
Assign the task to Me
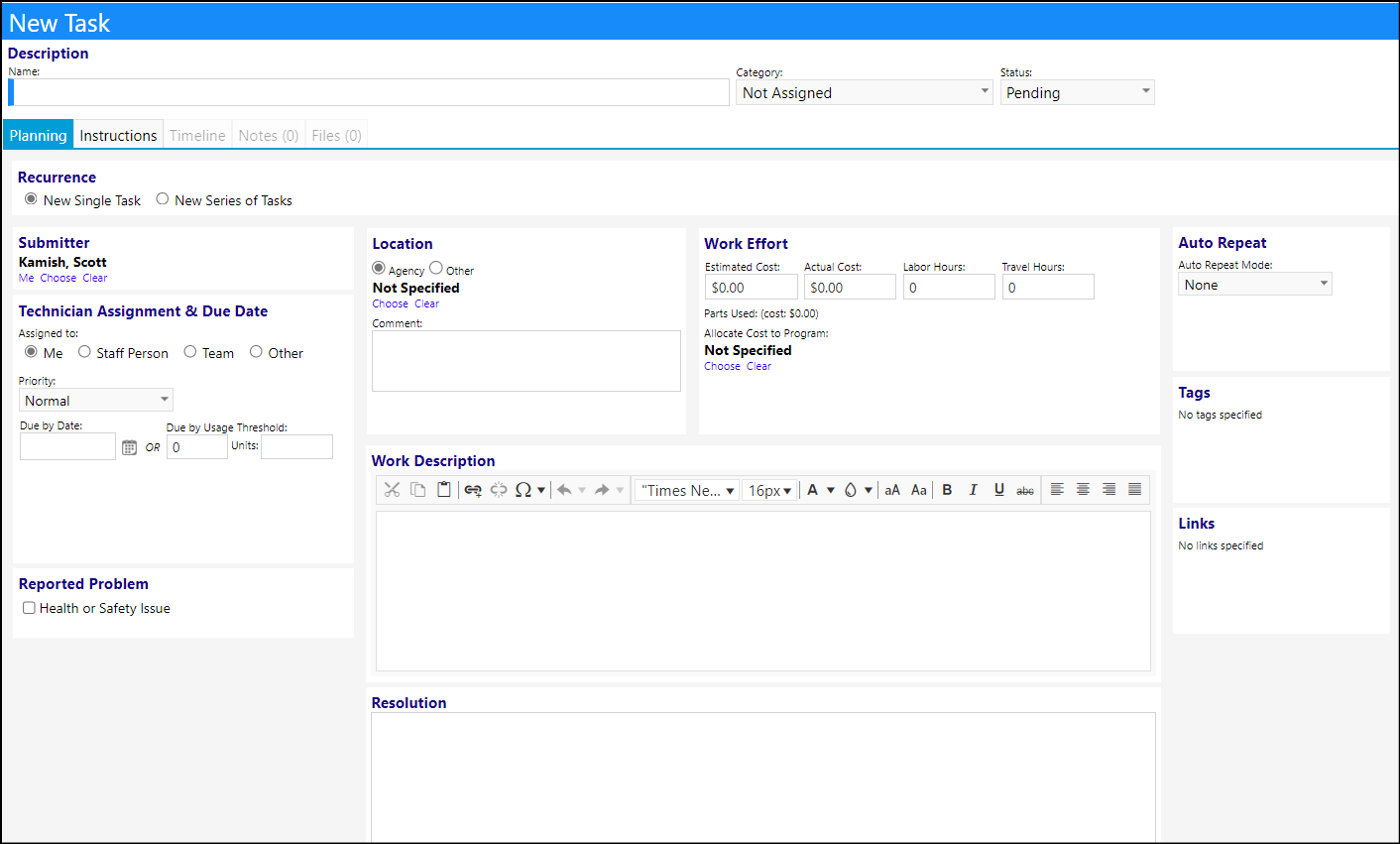click(x=32, y=352)
